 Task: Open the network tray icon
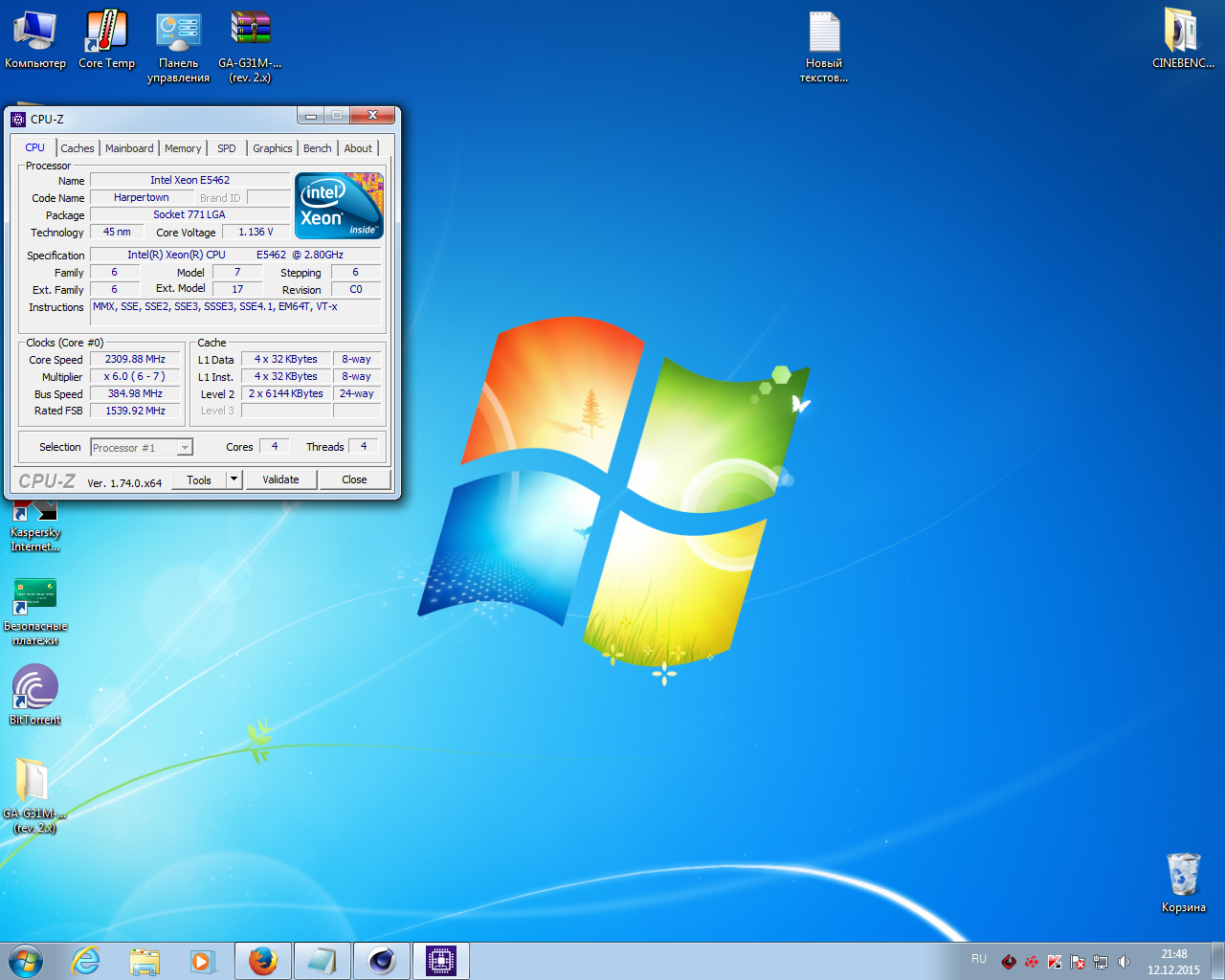(1101, 962)
